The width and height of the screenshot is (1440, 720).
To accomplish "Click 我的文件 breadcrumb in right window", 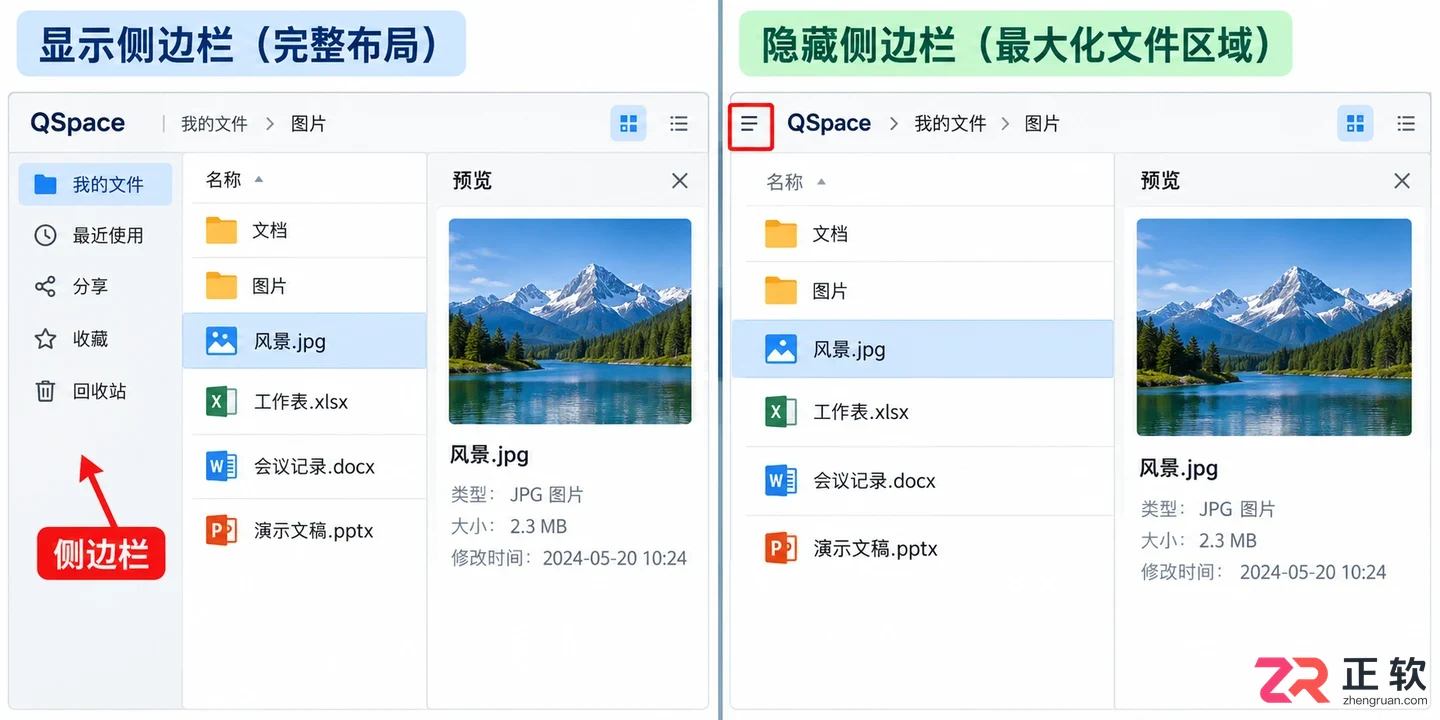I will pos(950,124).
